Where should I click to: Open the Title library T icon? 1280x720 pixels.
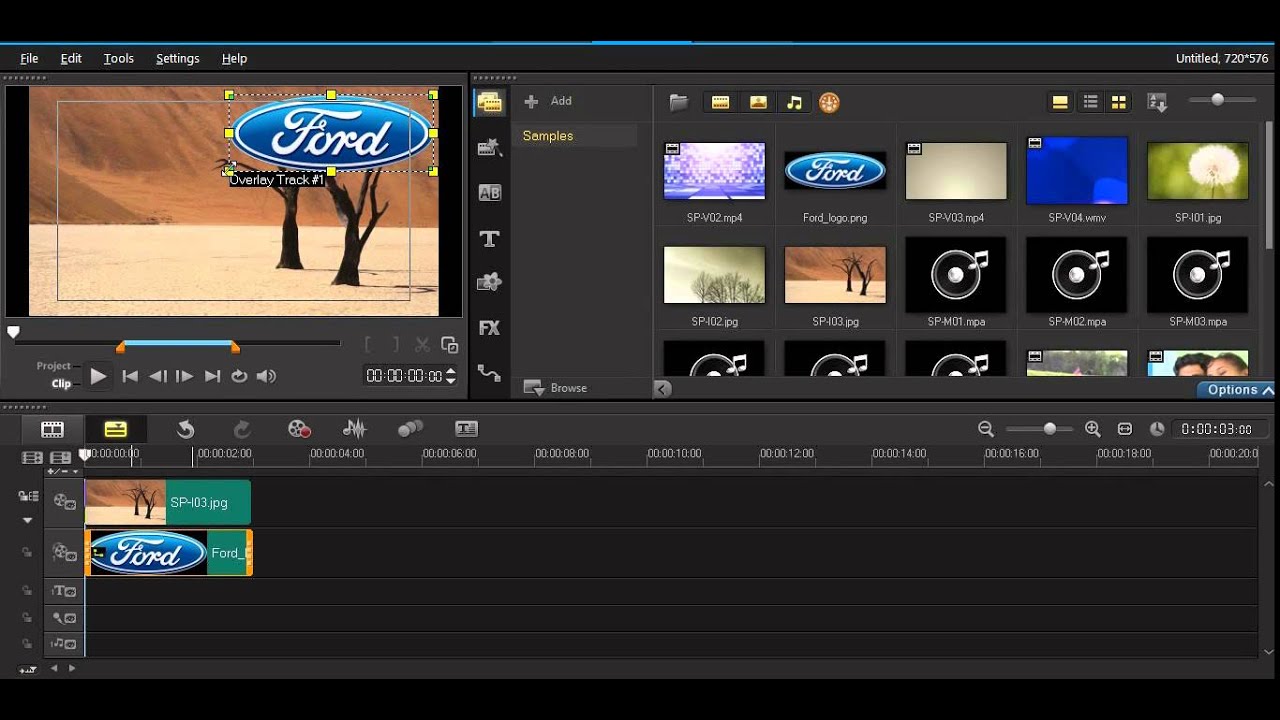pyautogui.click(x=489, y=239)
